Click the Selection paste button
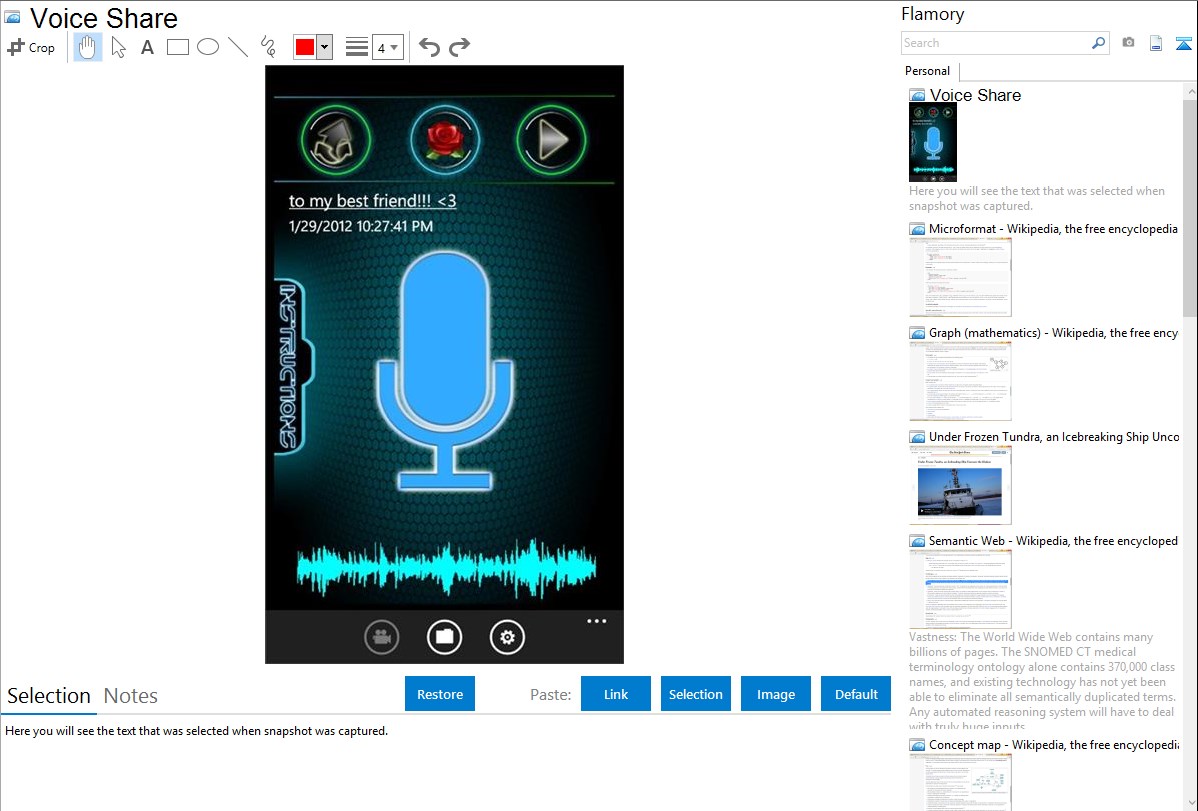Screen dimensions: 1198x811 click(695, 694)
